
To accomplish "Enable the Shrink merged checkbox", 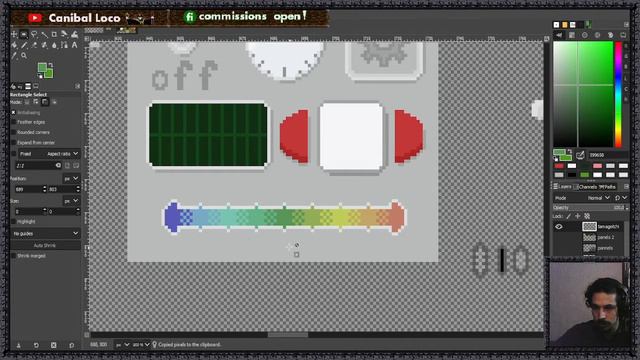I will pos(13,256).
